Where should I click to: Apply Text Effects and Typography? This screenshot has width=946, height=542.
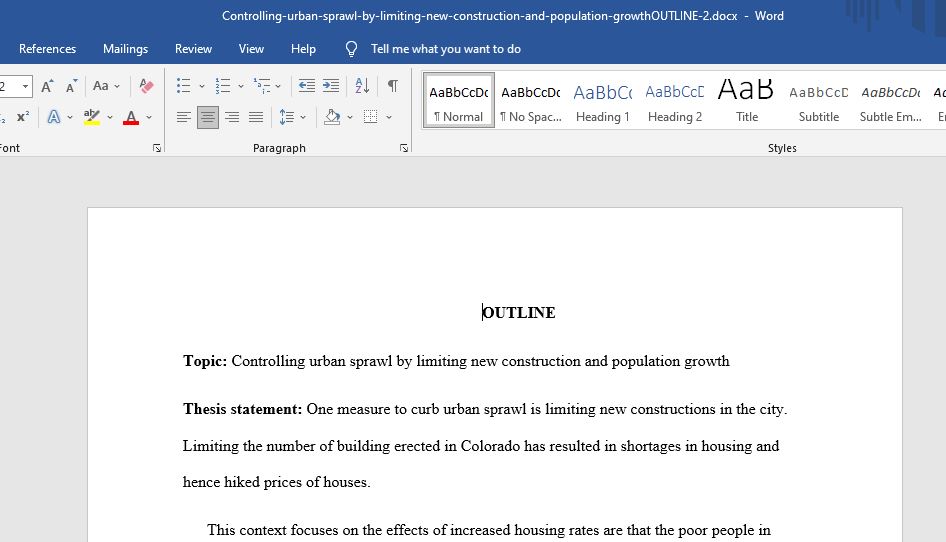click(x=54, y=117)
